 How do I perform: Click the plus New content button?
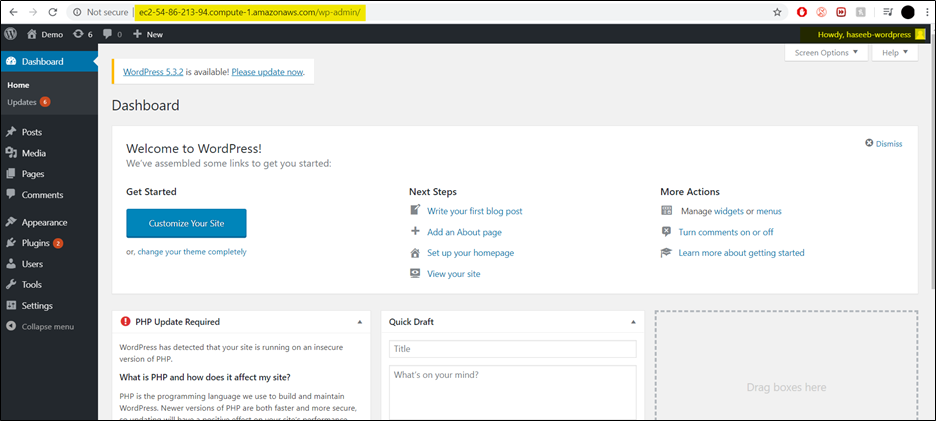(148, 35)
